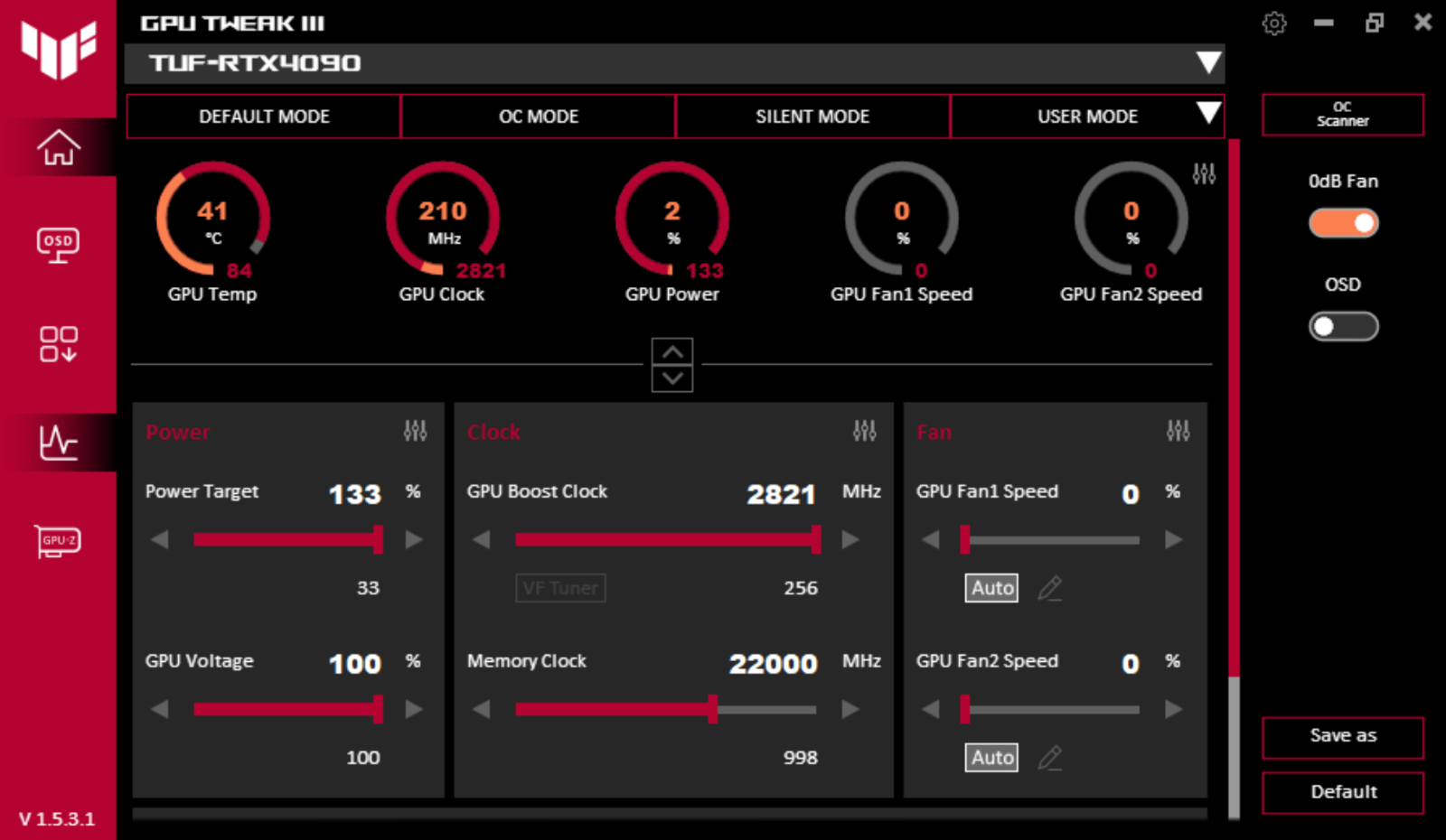Adjust the Power Target slider
1446x840 pixels.
[x=287, y=540]
